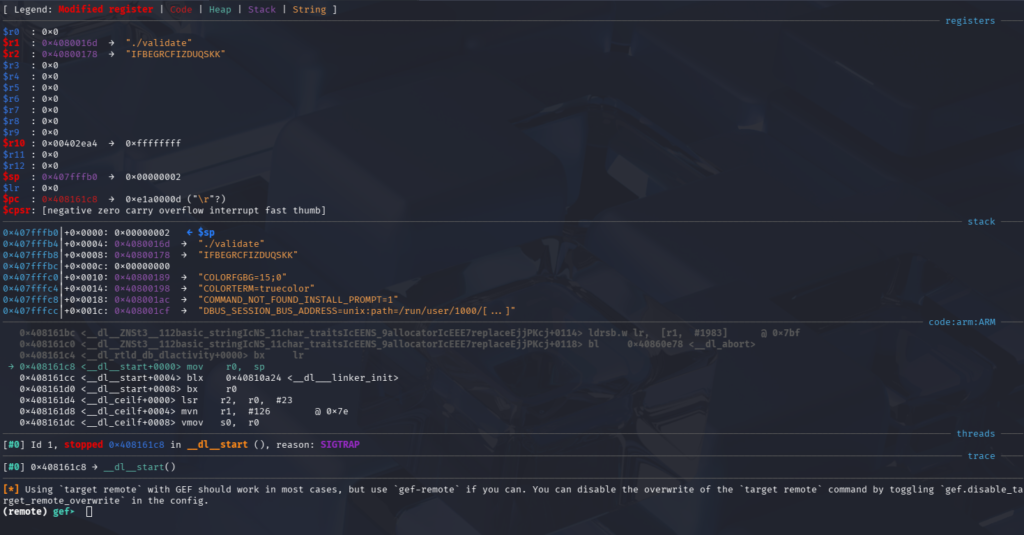Select the $pc register name
Image resolution: width=1024 pixels, height=535 pixels.
click(11, 199)
